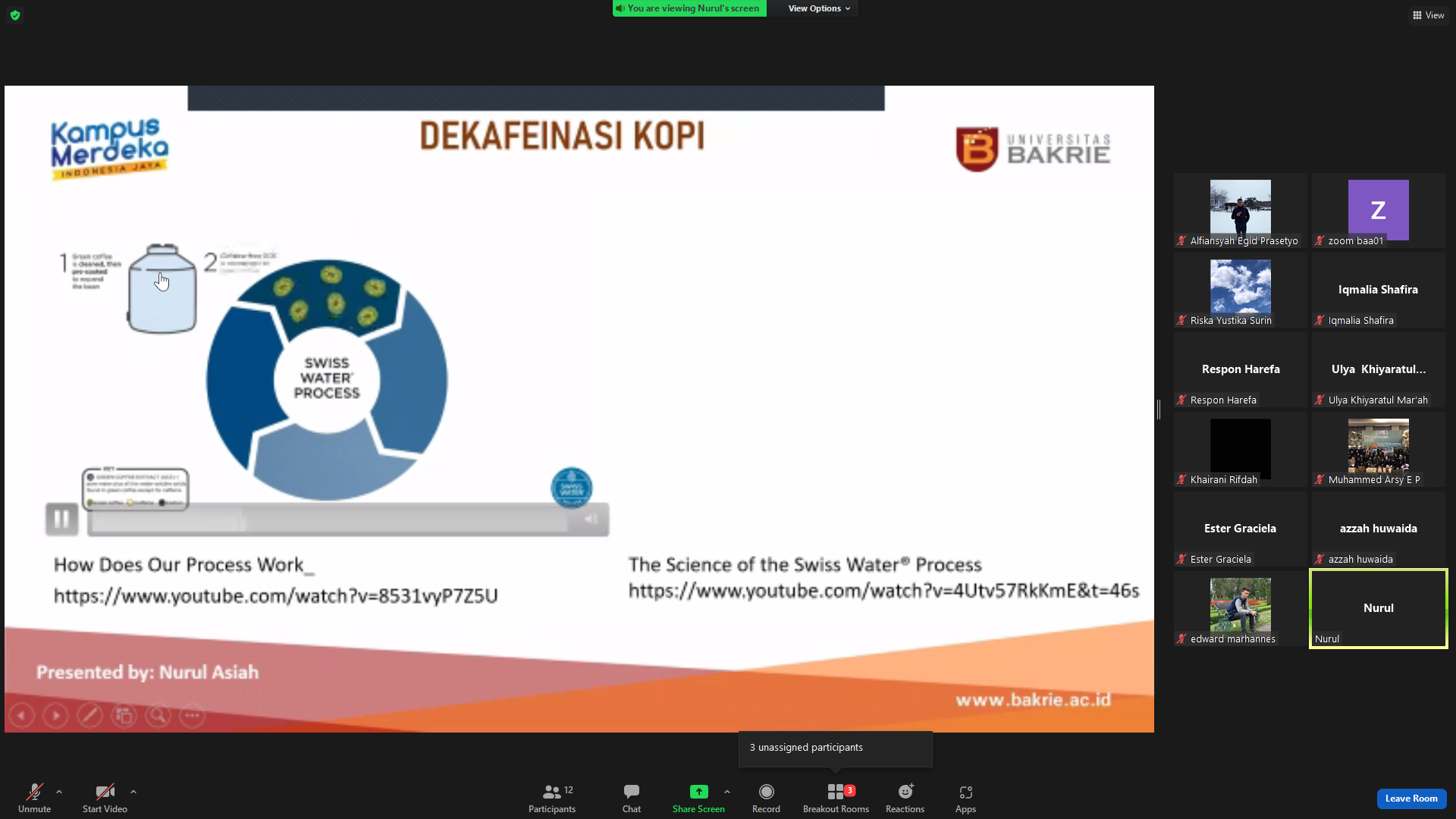Click the Universitas Bakrie logo
Screen dimensions: 1456x819
pyautogui.click(x=1033, y=149)
